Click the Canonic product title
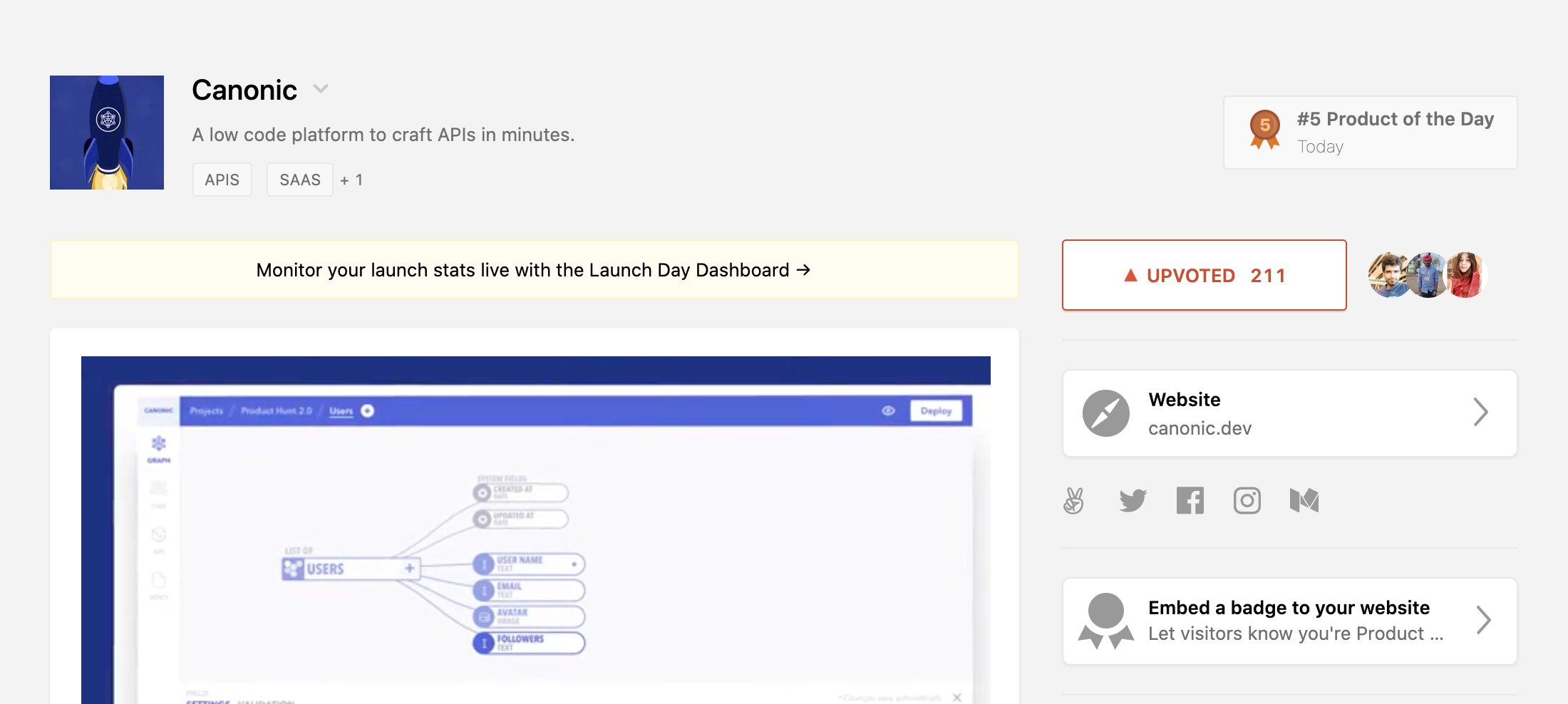This screenshot has width=1568, height=704. 244,90
